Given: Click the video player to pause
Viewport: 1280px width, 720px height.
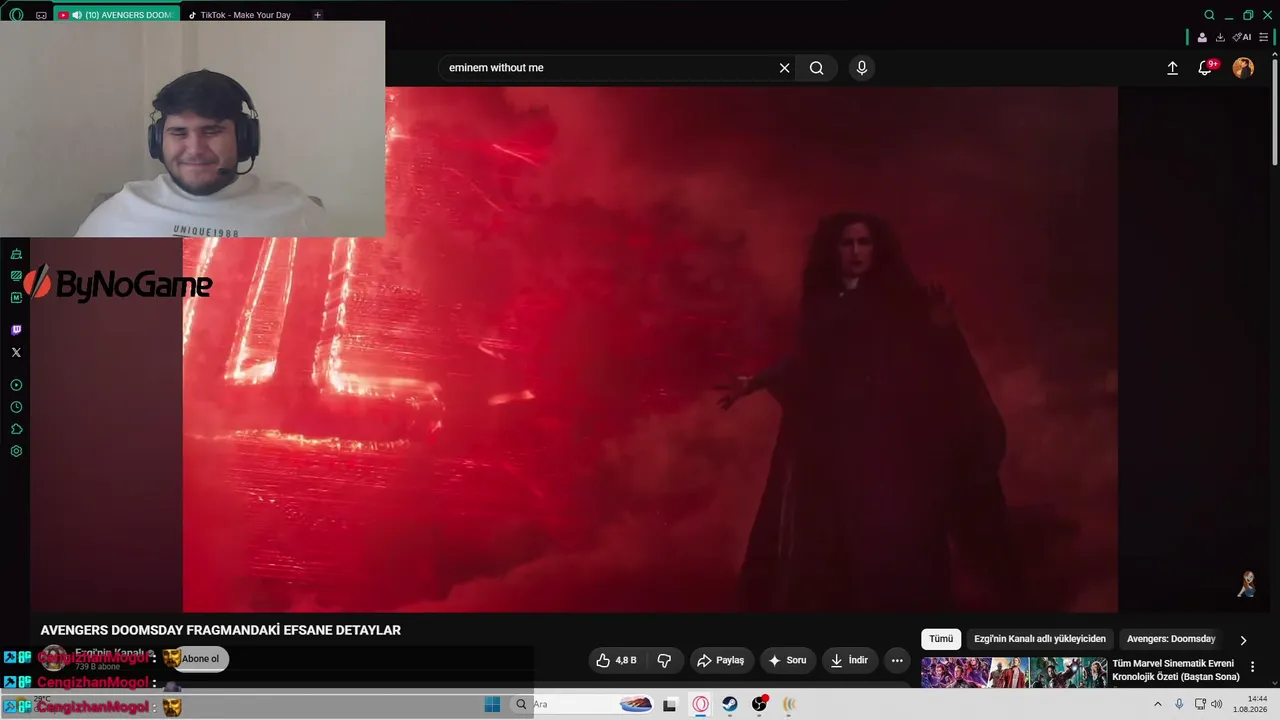Looking at the screenshot, I should (650, 349).
